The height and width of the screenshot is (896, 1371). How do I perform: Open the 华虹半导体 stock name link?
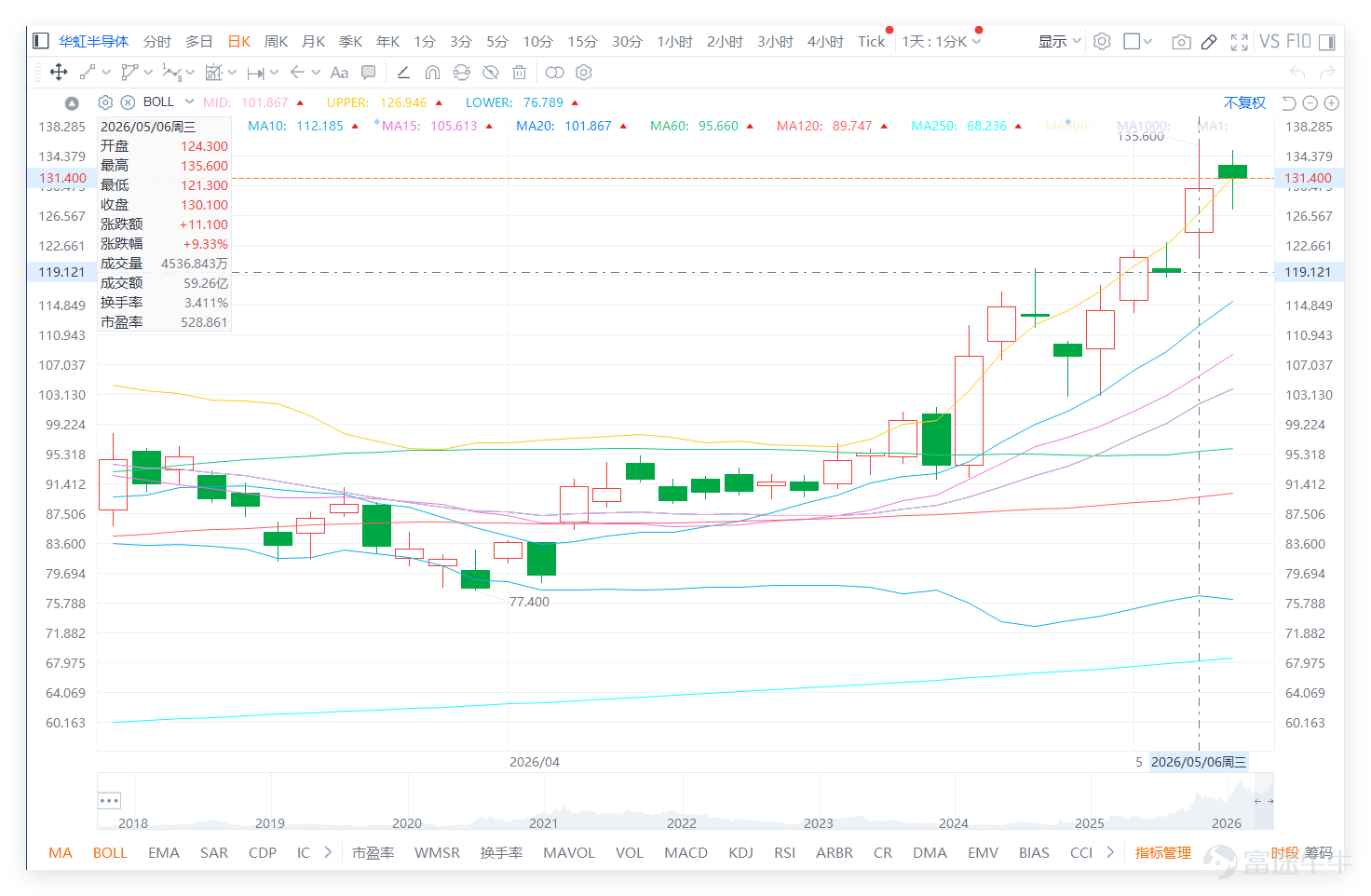tap(94, 41)
